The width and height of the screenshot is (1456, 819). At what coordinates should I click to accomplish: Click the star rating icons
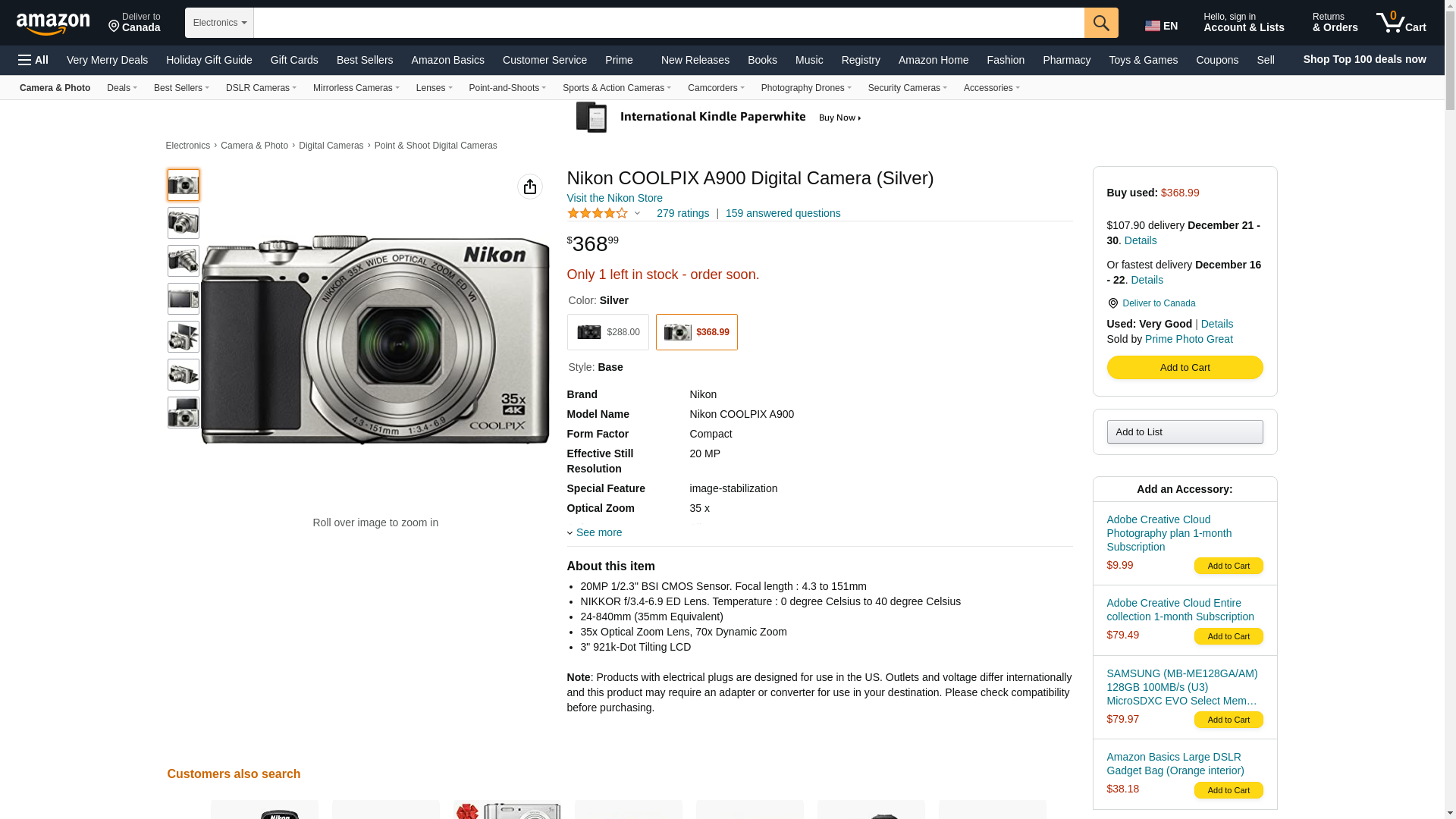coord(598,214)
